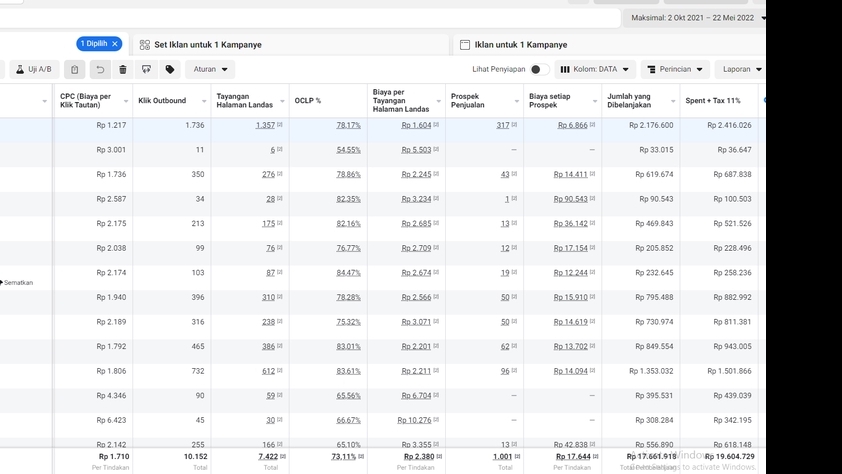
Task: Open the total Rp 17.644 link
Action: click(573, 456)
